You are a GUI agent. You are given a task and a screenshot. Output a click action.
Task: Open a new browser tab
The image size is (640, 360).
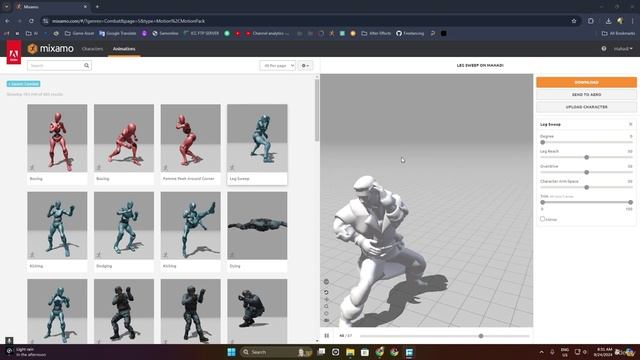tap(97, 7)
